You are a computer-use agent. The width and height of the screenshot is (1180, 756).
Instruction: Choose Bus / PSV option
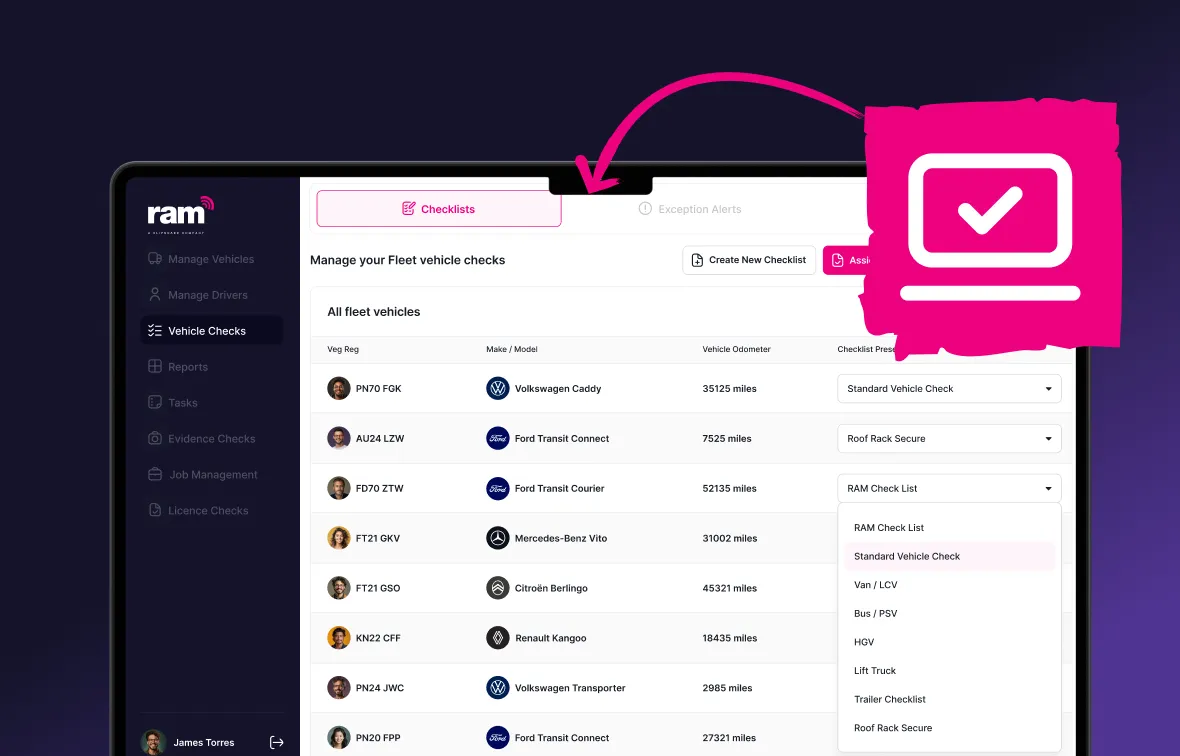pos(949,614)
